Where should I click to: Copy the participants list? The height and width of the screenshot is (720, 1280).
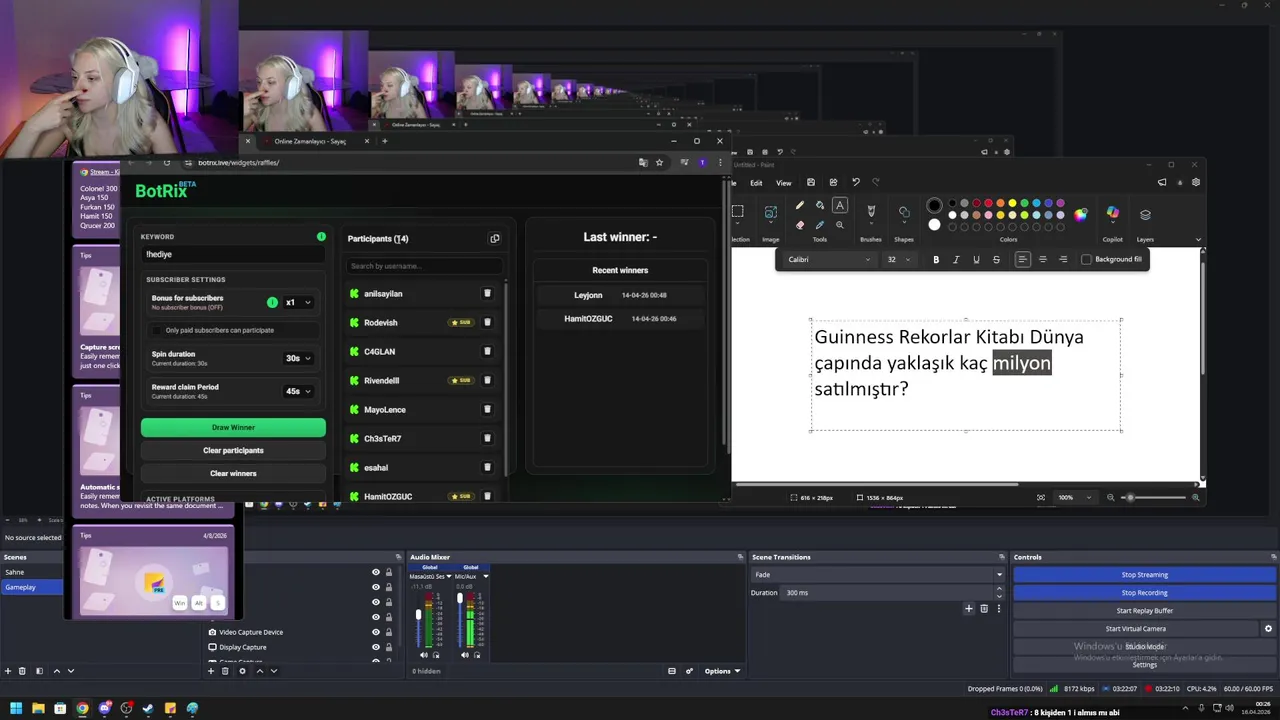point(494,238)
